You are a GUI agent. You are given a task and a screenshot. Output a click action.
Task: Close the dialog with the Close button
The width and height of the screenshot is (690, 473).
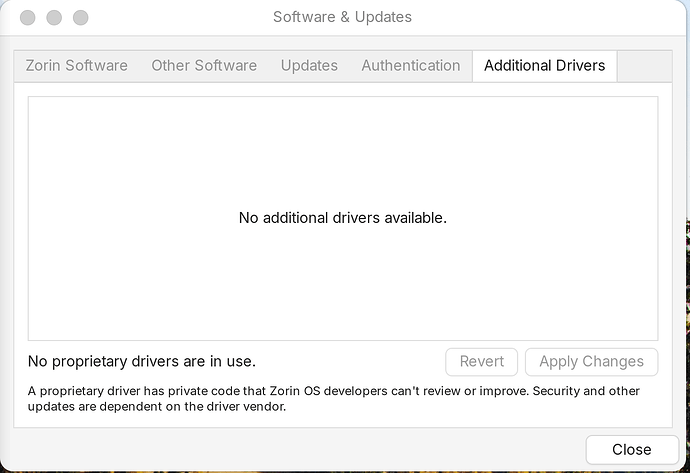[x=632, y=449]
